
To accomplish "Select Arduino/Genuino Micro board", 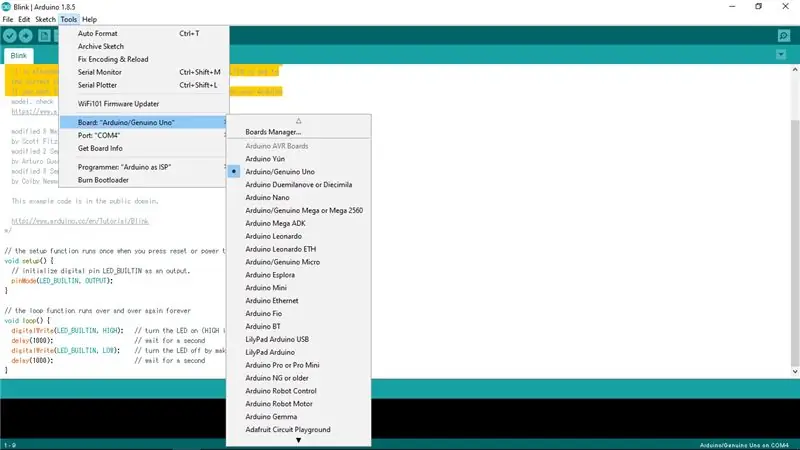I will 298,262.
